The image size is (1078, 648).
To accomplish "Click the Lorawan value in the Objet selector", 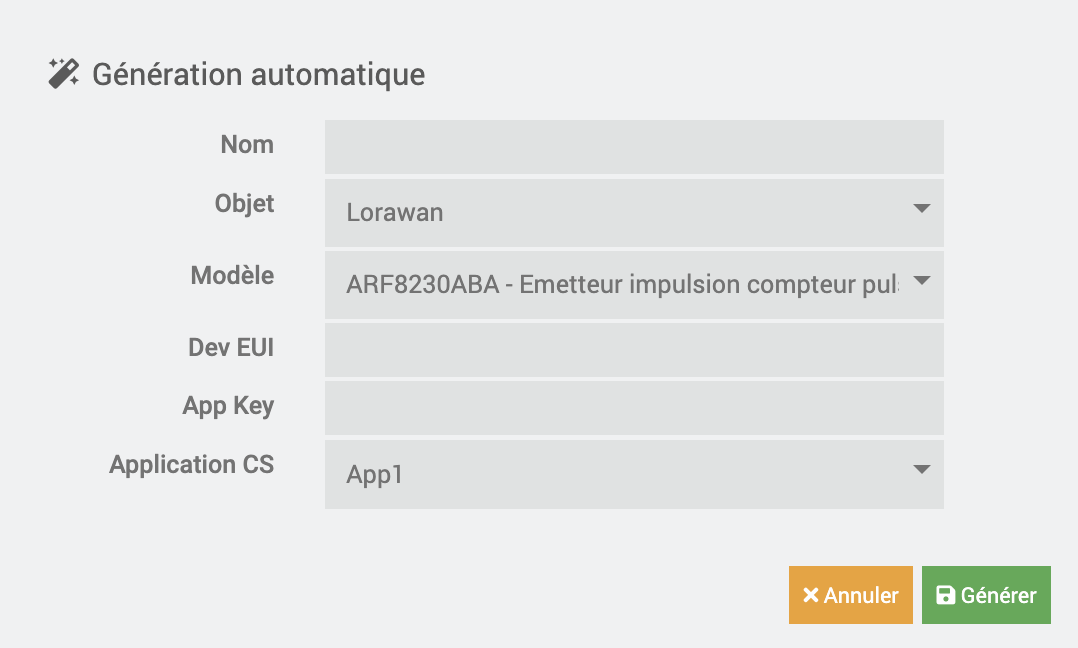I will (395, 212).
